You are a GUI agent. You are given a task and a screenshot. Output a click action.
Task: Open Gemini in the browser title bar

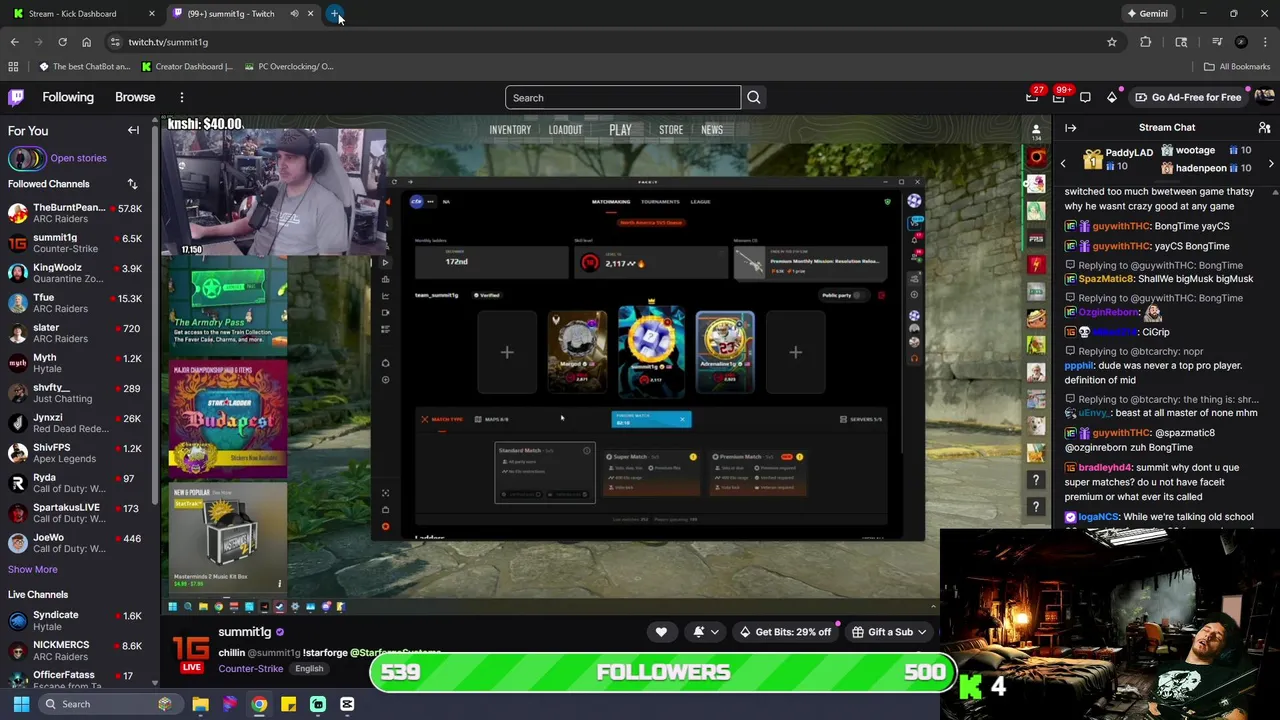click(1146, 14)
